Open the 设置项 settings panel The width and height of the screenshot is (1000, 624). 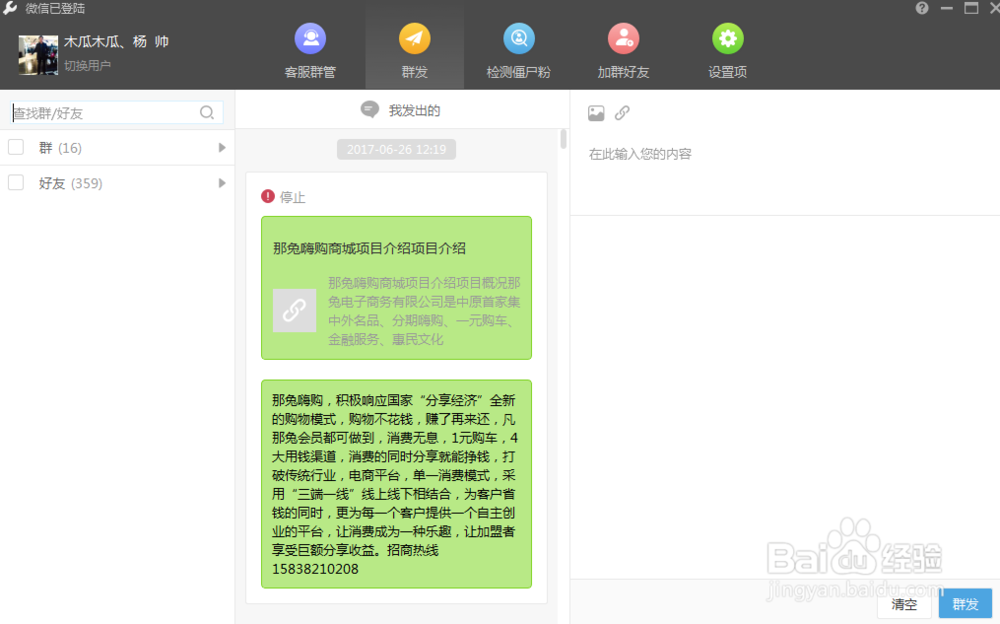pyautogui.click(x=727, y=48)
